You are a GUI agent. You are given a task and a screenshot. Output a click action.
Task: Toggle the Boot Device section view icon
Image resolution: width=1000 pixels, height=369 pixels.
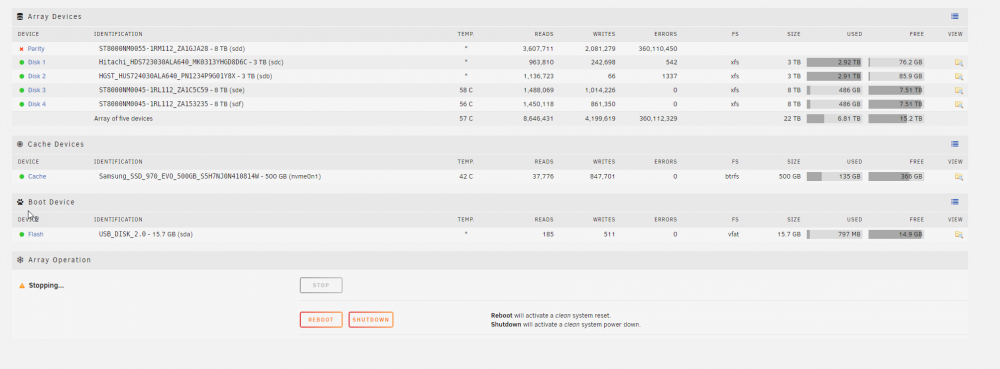955,202
